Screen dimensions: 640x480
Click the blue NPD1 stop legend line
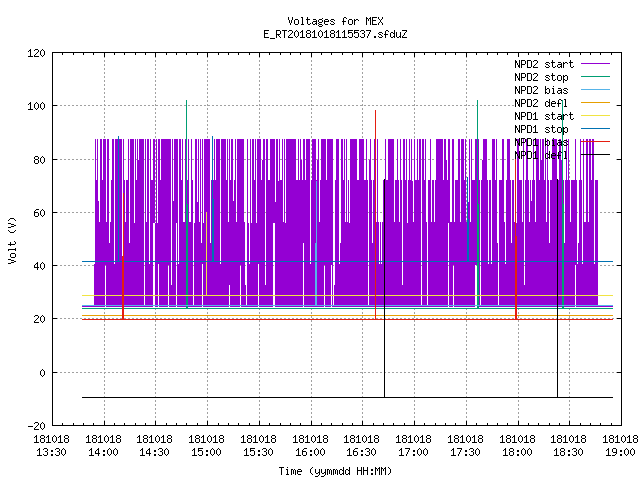pos(596,129)
